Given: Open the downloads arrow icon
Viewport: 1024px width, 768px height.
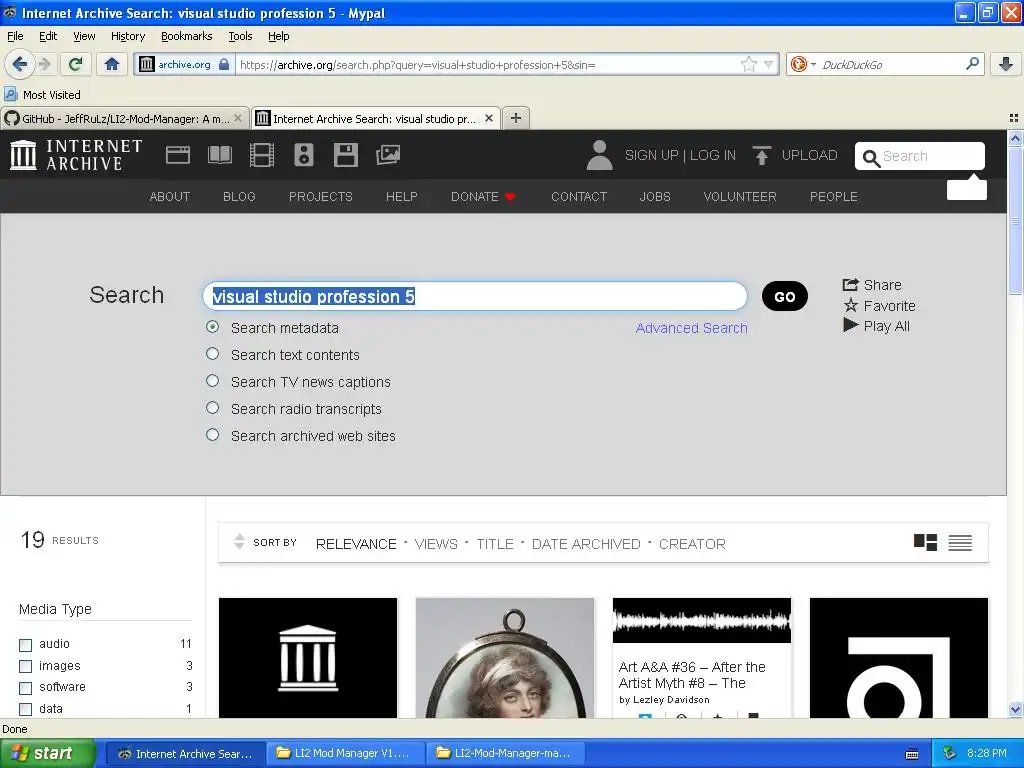Looking at the screenshot, I should click(x=1006, y=64).
